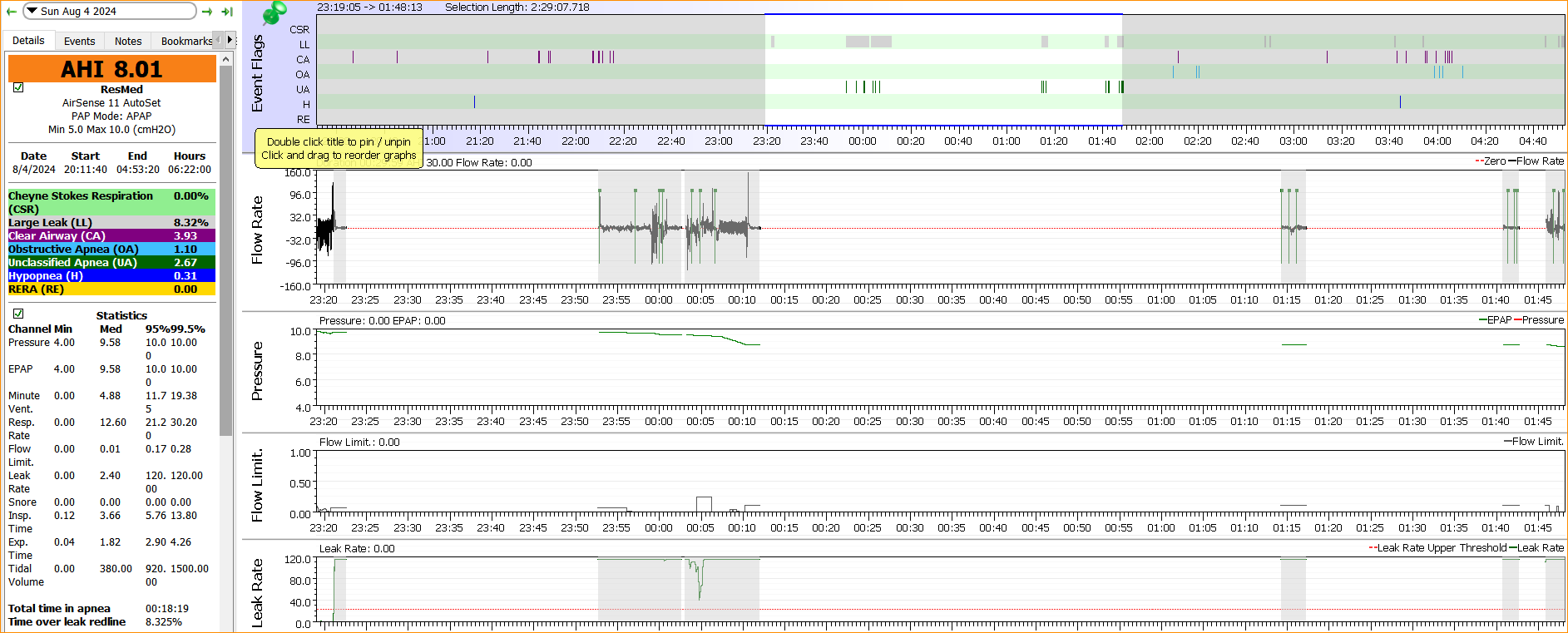Click the Event Flags graph title
The height and width of the screenshot is (633, 1568).
[257, 74]
